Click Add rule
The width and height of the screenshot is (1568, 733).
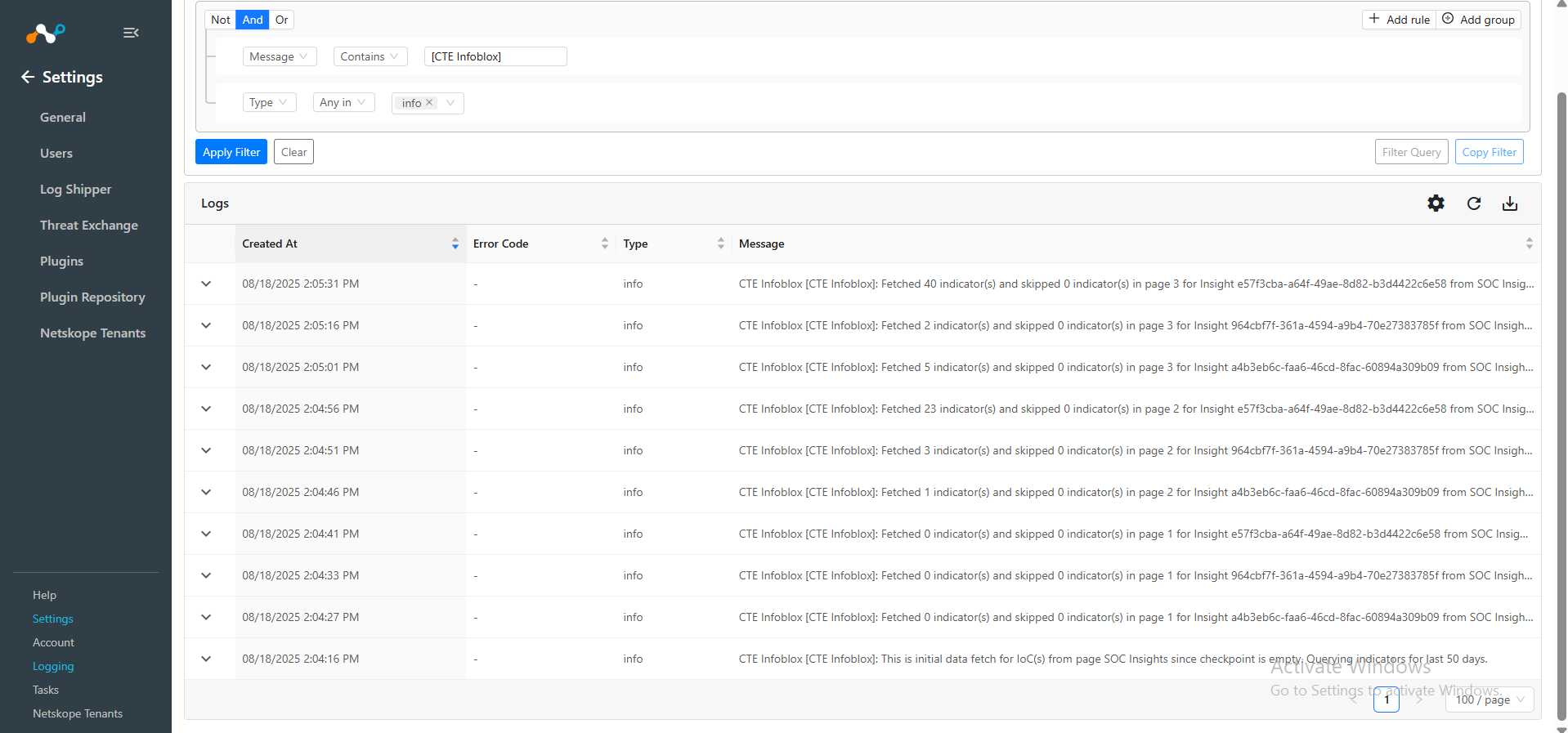[1400, 20]
